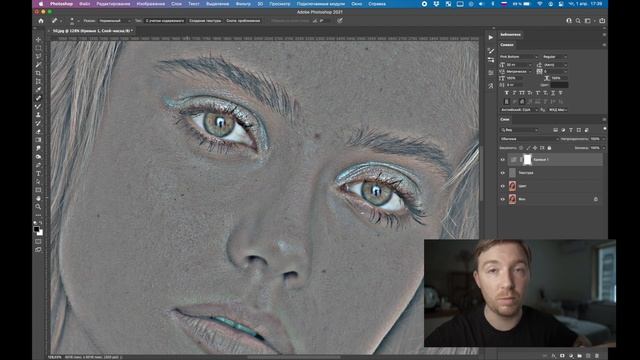Select the Move tool
Screen dimensions: 640x360
pos(38,40)
